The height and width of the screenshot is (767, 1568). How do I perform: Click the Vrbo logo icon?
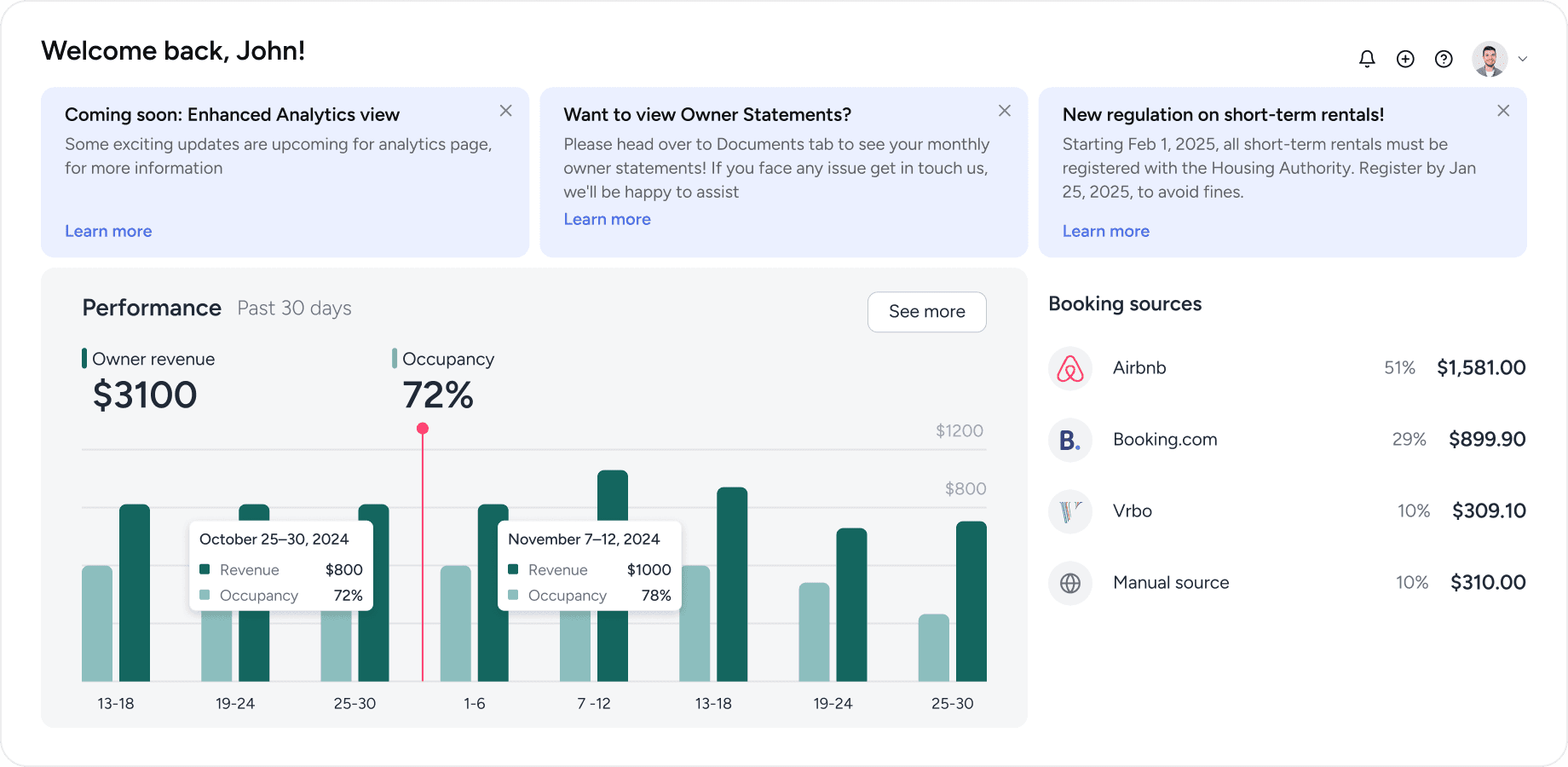point(1070,511)
